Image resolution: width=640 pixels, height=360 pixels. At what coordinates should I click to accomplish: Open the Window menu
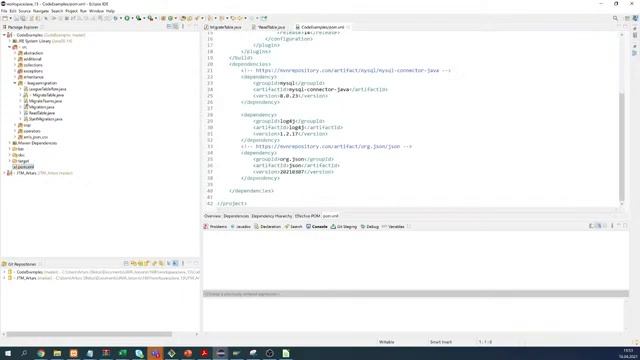point(96,11)
